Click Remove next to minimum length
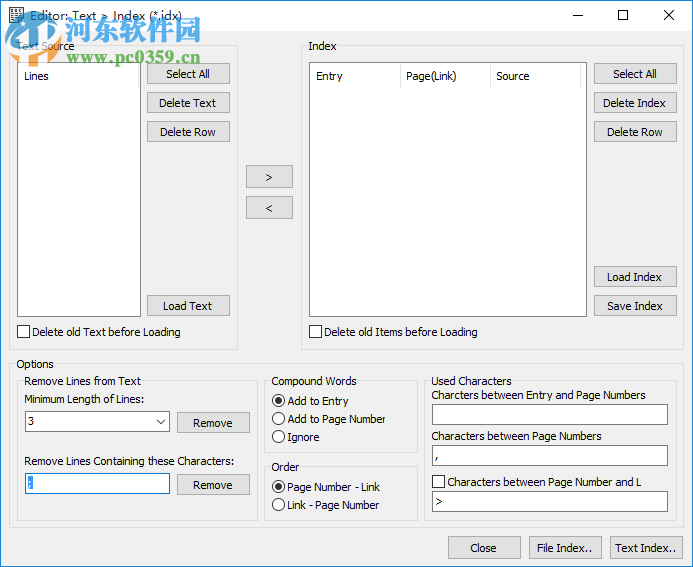This screenshot has width=693, height=567. (213, 423)
